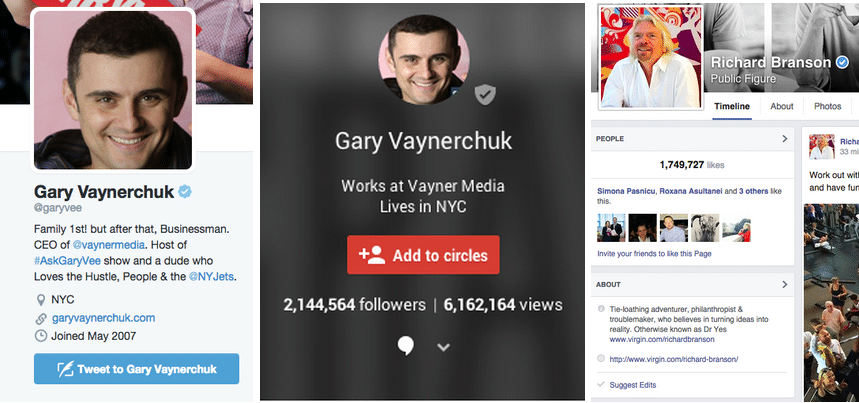Click Twitter verified badge beside Gary Vaynerchuk

click(185, 192)
